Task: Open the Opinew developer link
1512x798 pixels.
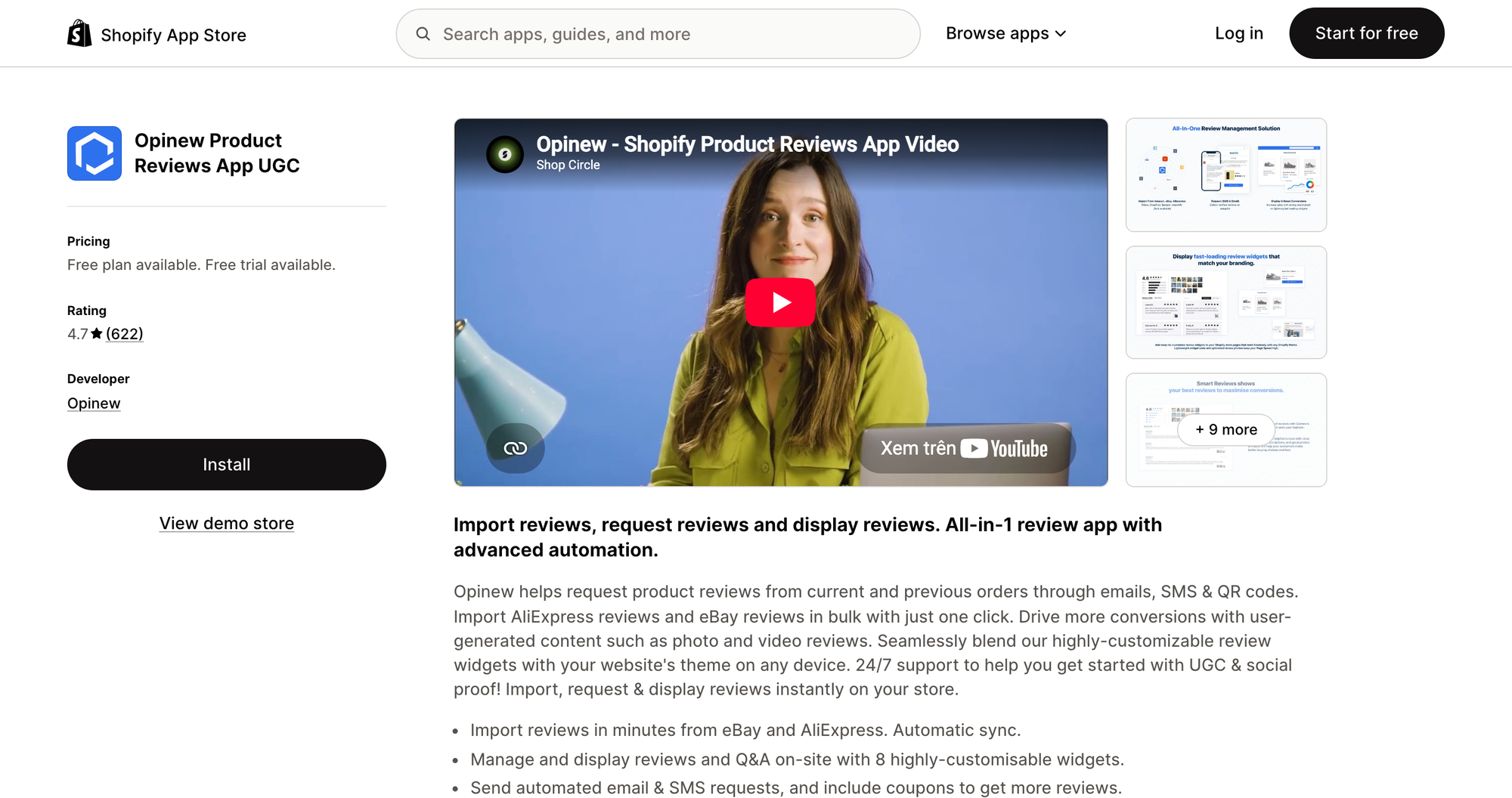Action: 94,403
